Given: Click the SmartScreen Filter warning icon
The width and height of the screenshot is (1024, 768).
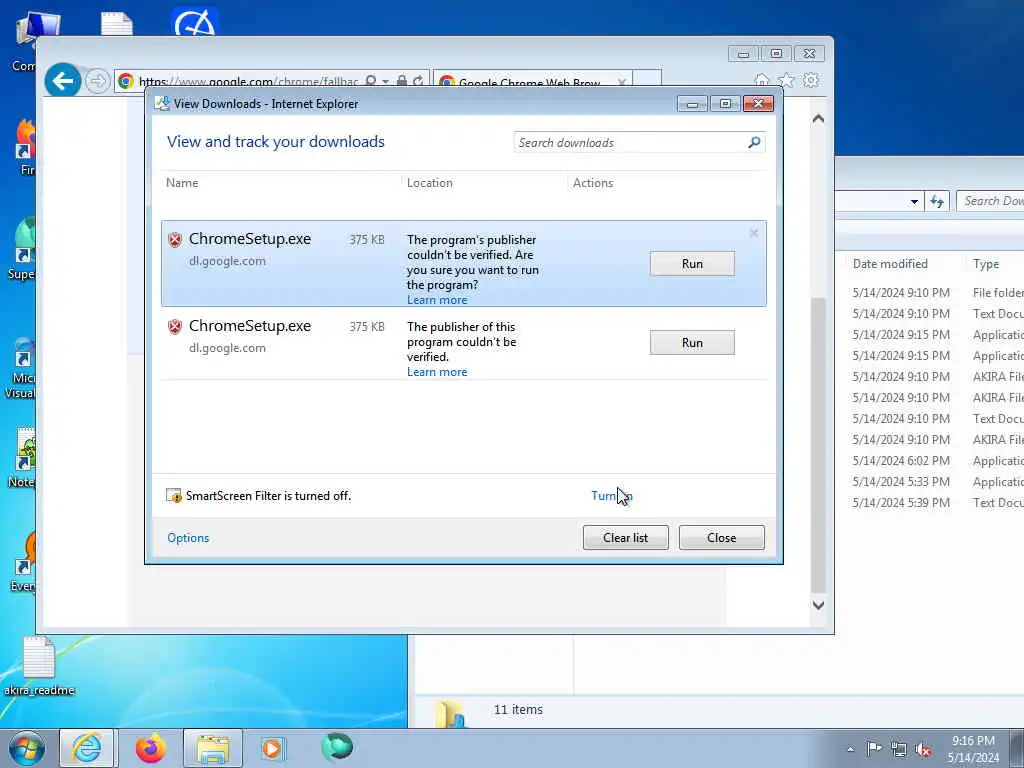Looking at the screenshot, I should click(x=174, y=496).
